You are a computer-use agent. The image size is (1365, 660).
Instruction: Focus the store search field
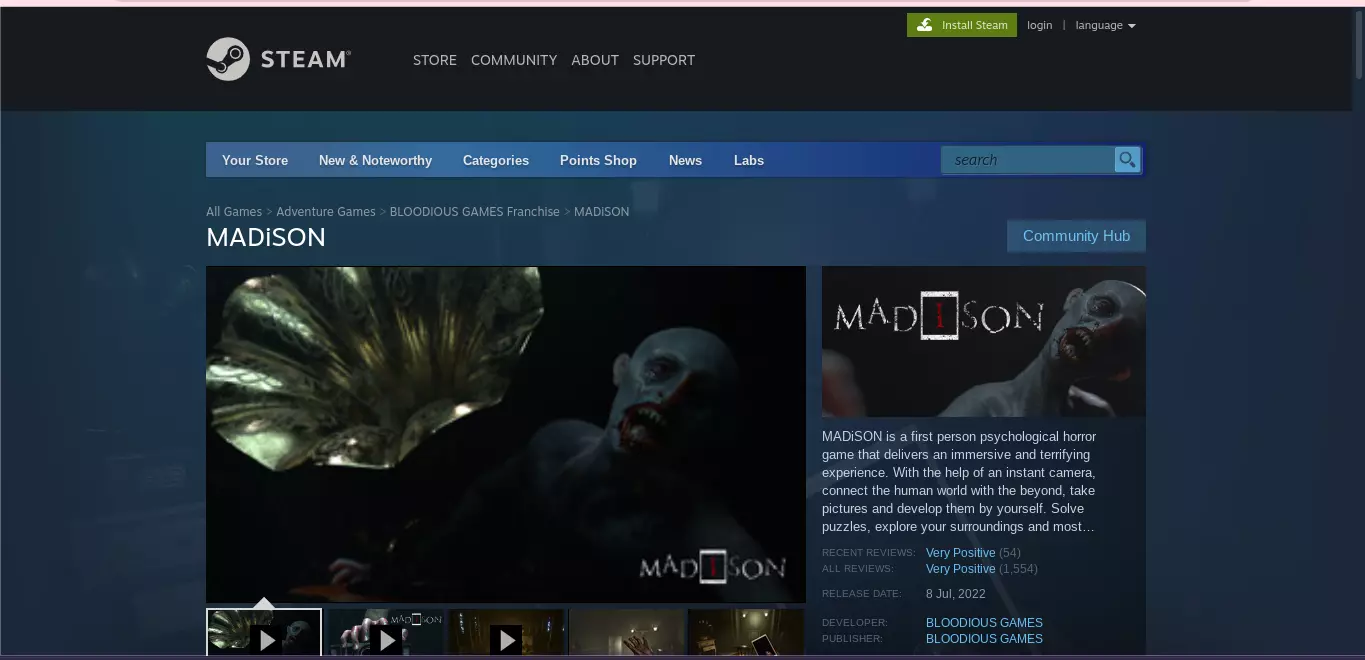[x=1028, y=160]
